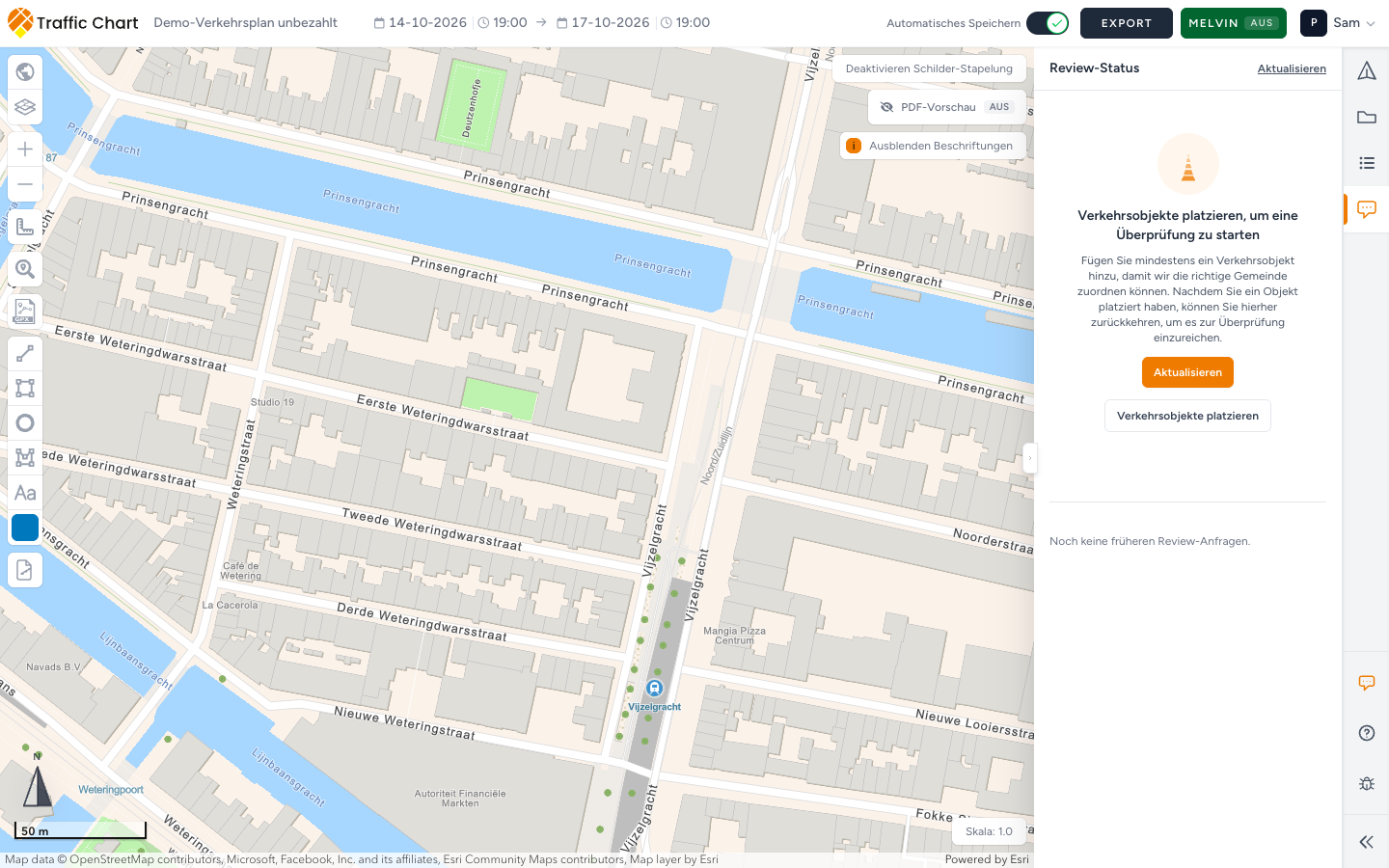Select the rectangle drawing tool

tap(25, 389)
